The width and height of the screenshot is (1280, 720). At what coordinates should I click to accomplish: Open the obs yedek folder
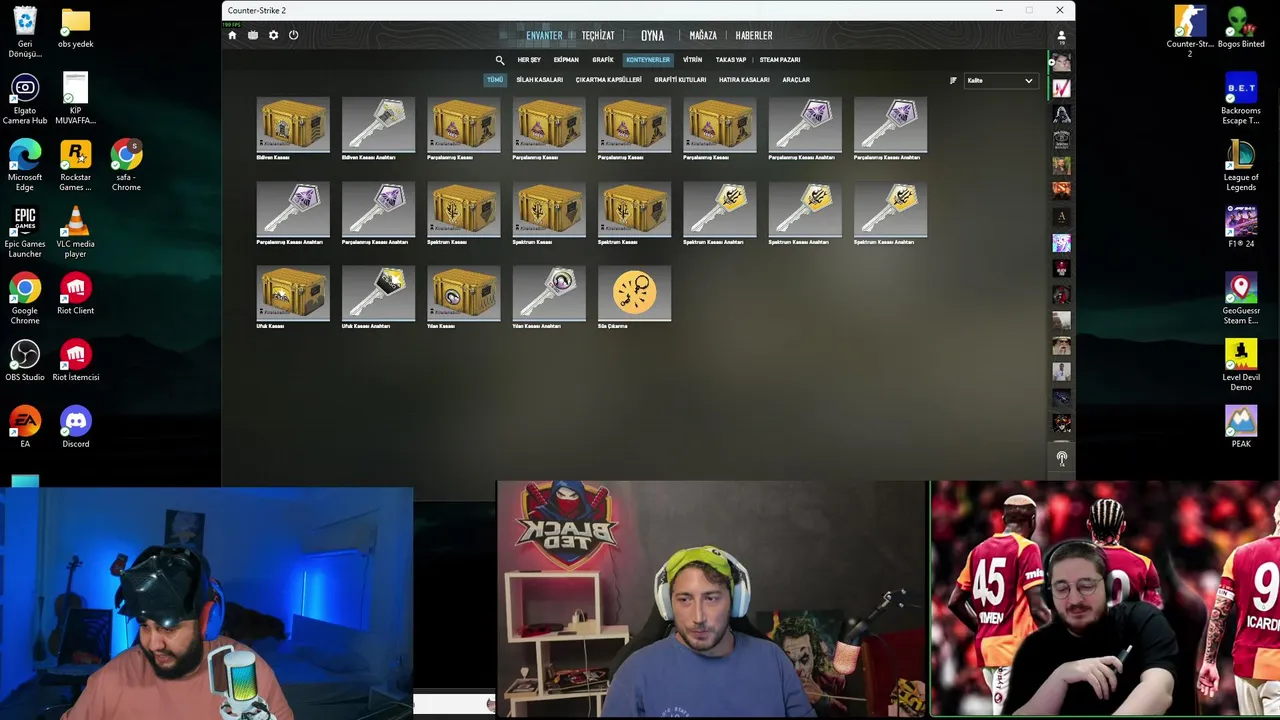[x=76, y=29]
